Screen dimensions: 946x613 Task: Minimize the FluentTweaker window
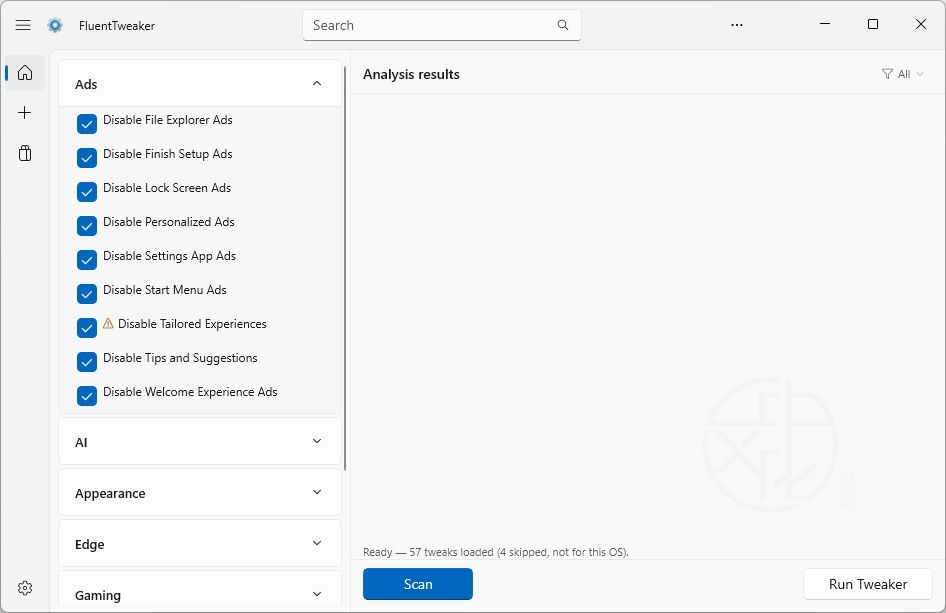coord(825,24)
